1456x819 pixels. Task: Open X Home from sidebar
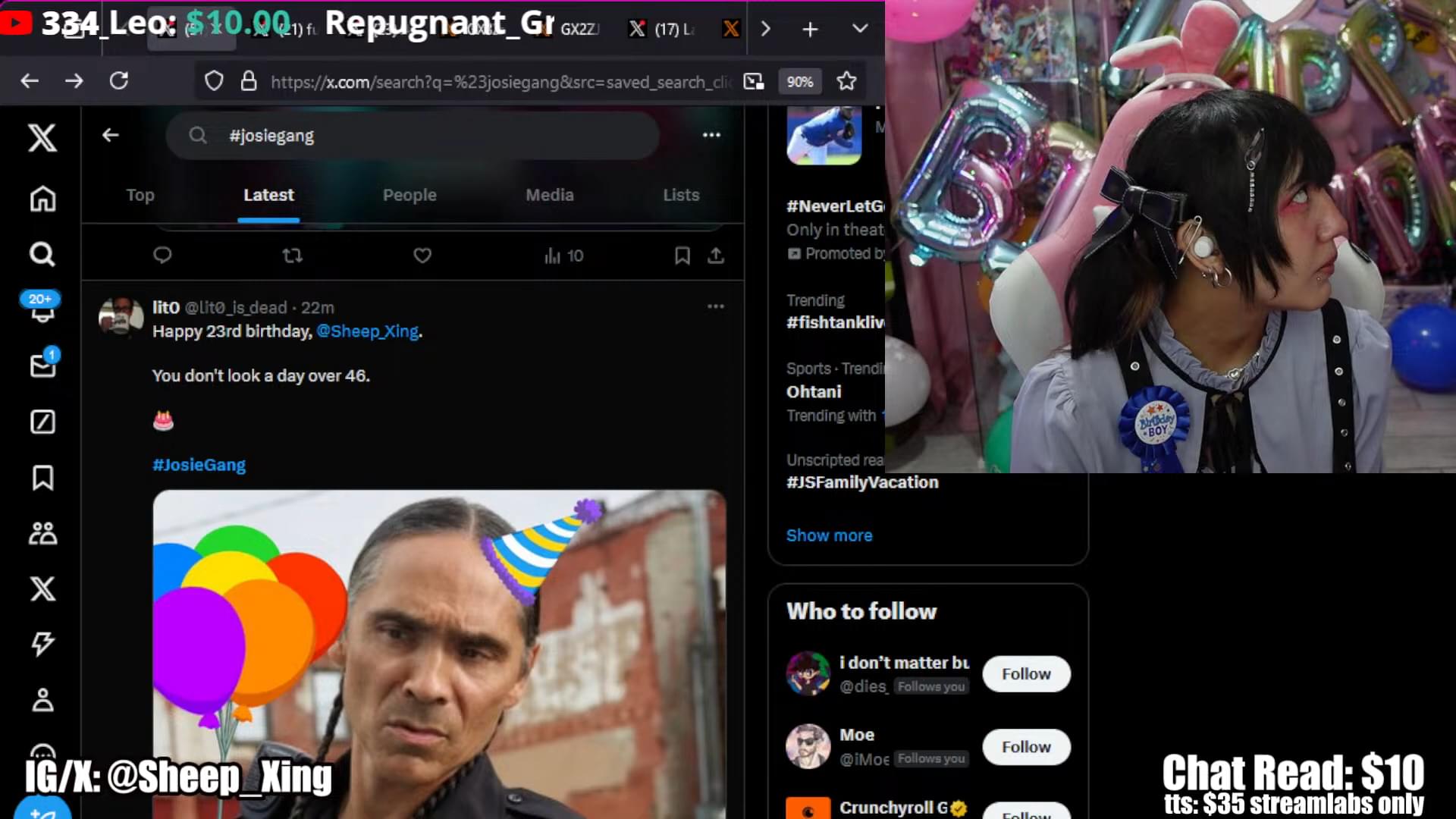tap(42, 199)
